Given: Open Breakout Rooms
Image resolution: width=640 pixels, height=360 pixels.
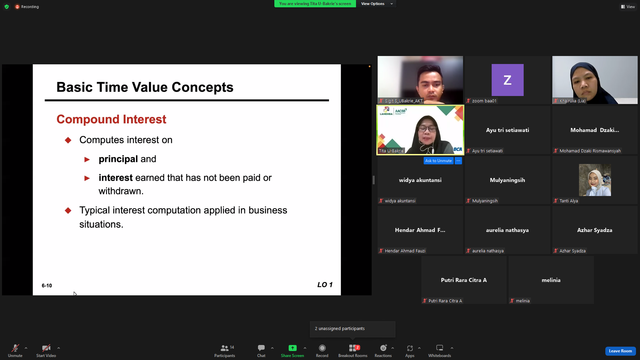Looking at the screenshot, I should (353, 350).
